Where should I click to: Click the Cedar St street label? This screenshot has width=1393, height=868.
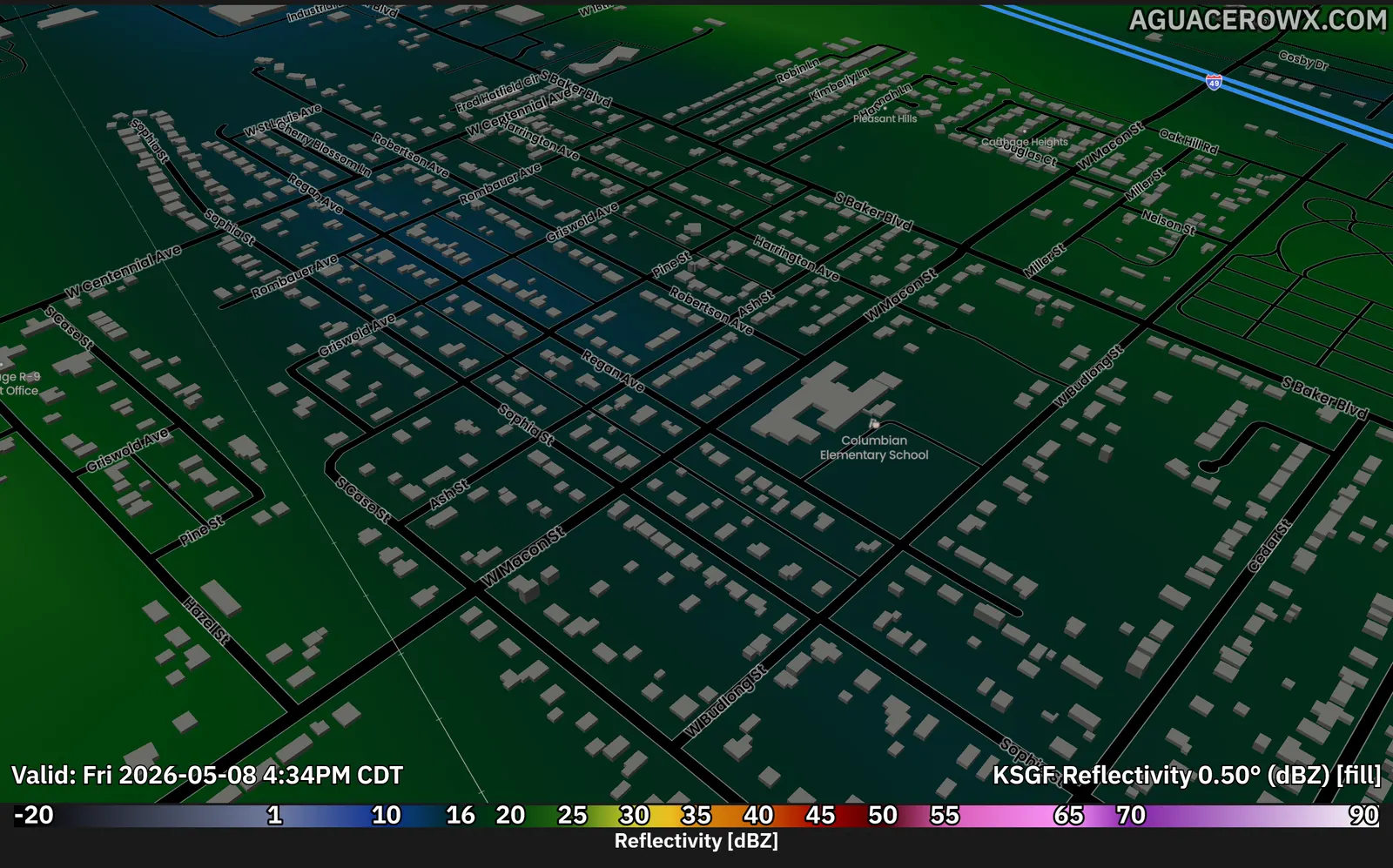pos(1269,547)
